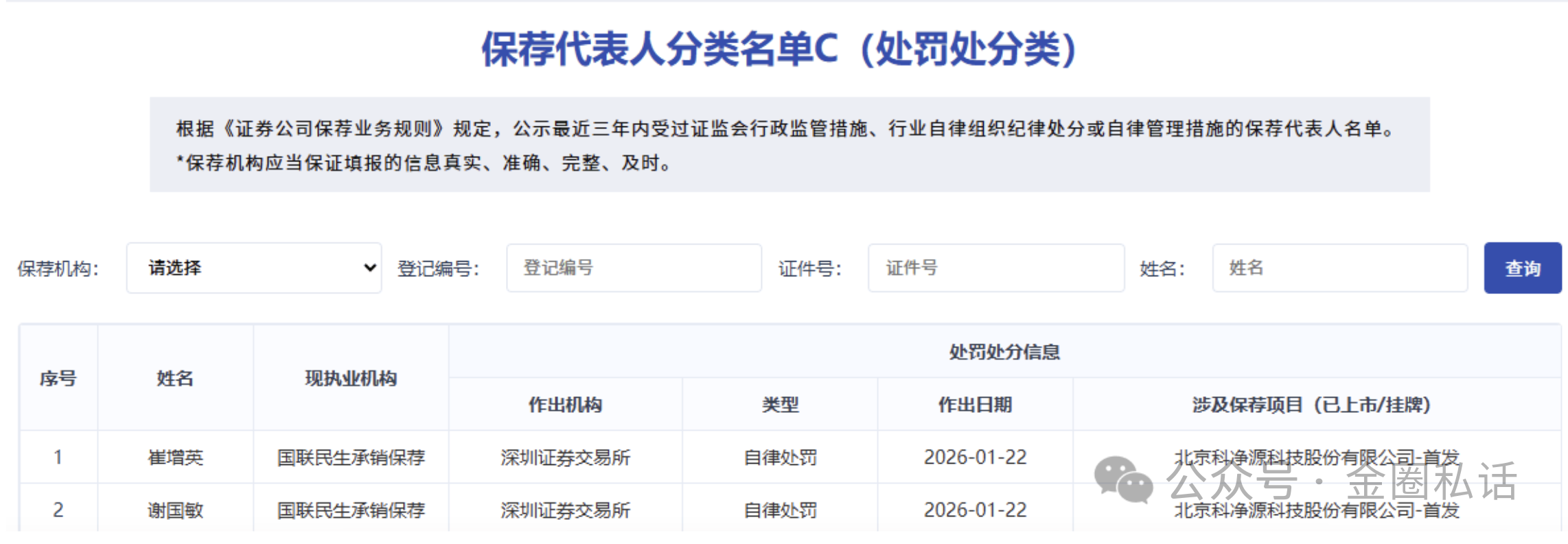
Task: Click the 姓名 search input field
Action: [1339, 268]
